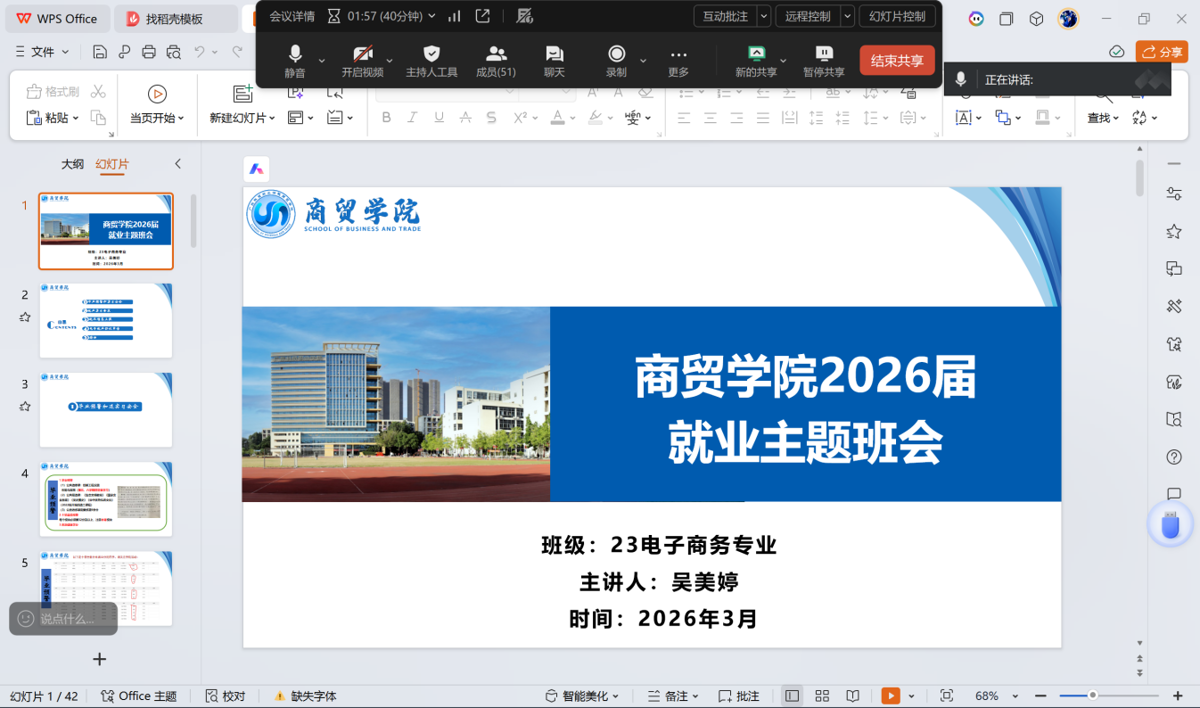
Task: Switch to slide sorter view
Action: 822,696
